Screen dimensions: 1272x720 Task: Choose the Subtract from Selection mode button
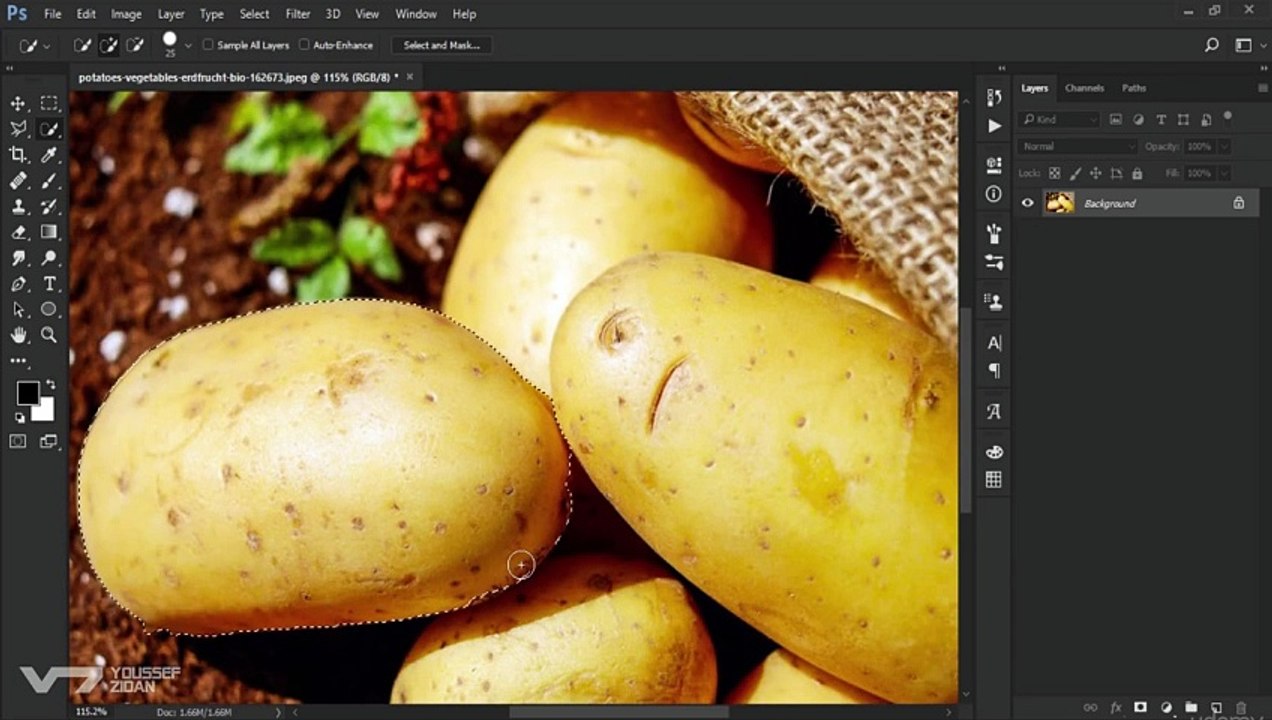click(x=134, y=45)
